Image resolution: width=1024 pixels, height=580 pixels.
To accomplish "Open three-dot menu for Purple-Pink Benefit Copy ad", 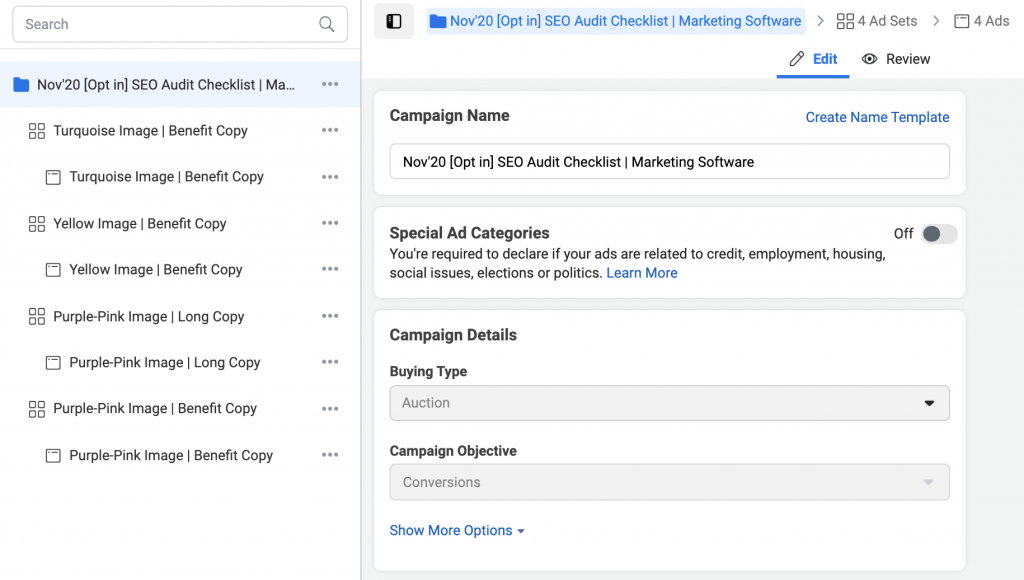I will coord(330,455).
